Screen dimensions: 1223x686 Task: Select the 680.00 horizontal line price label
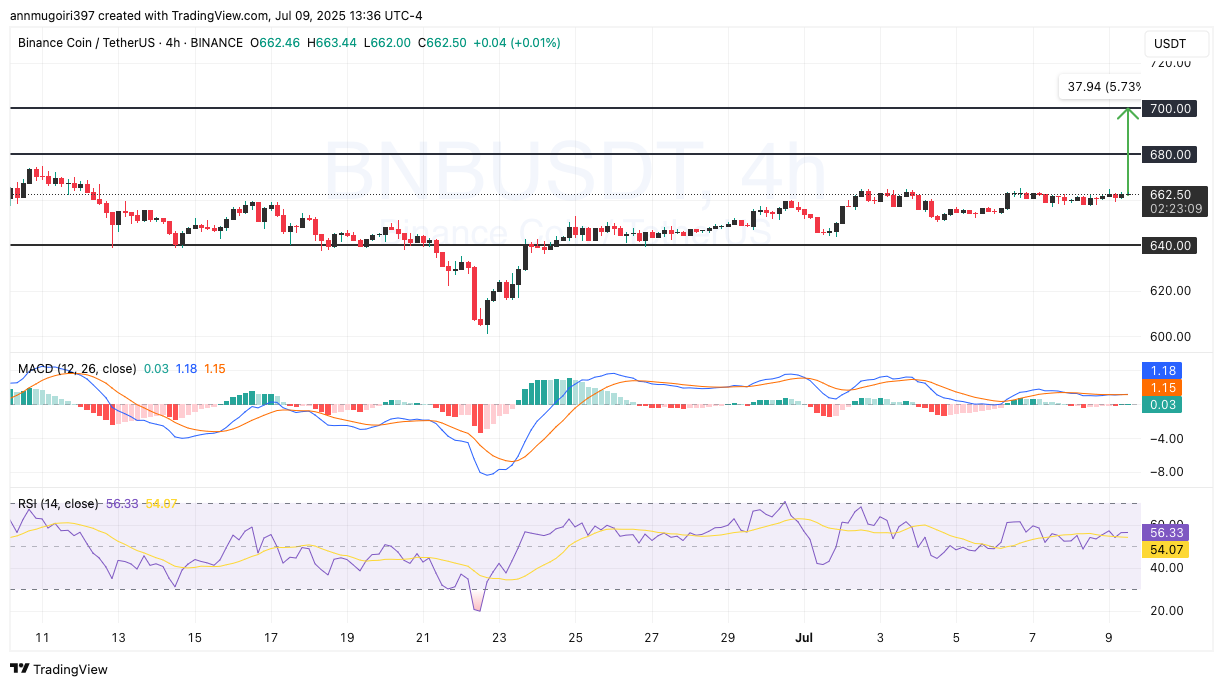coord(1170,154)
